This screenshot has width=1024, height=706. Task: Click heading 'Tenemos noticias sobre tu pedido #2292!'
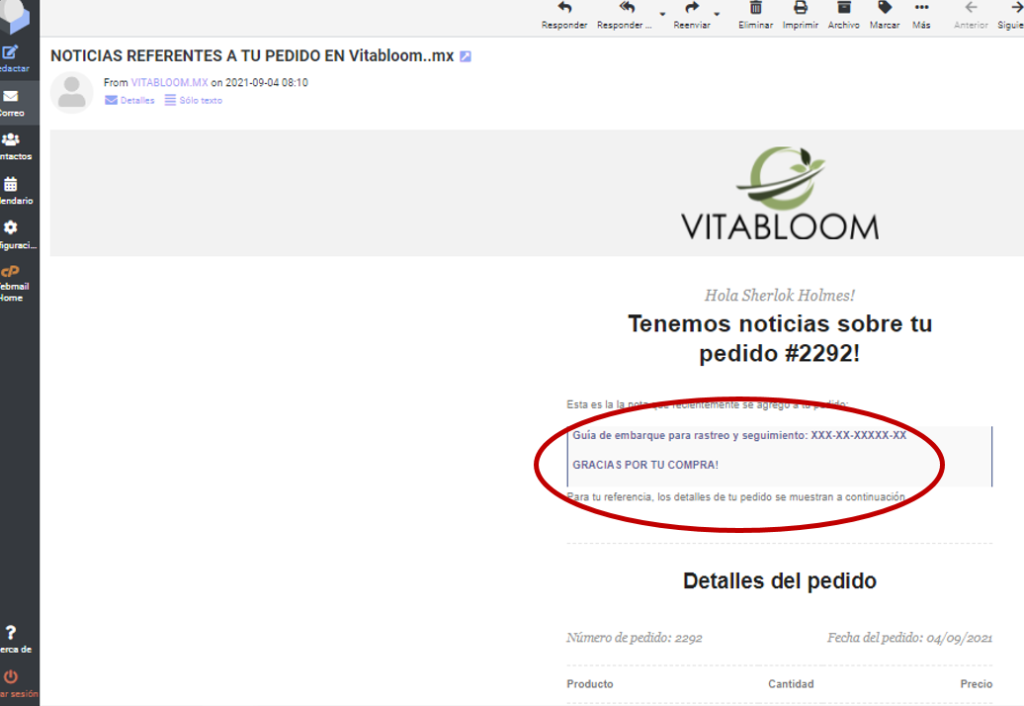[780, 338]
